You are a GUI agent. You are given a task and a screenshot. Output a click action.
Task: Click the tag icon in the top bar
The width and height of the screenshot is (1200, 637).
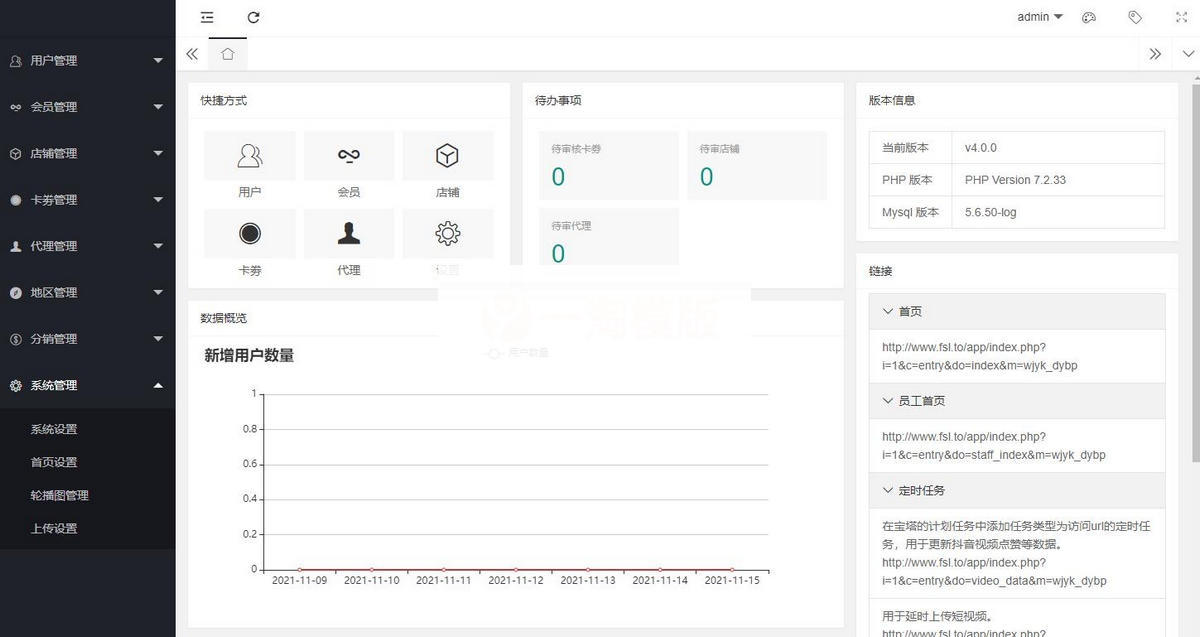click(1134, 17)
